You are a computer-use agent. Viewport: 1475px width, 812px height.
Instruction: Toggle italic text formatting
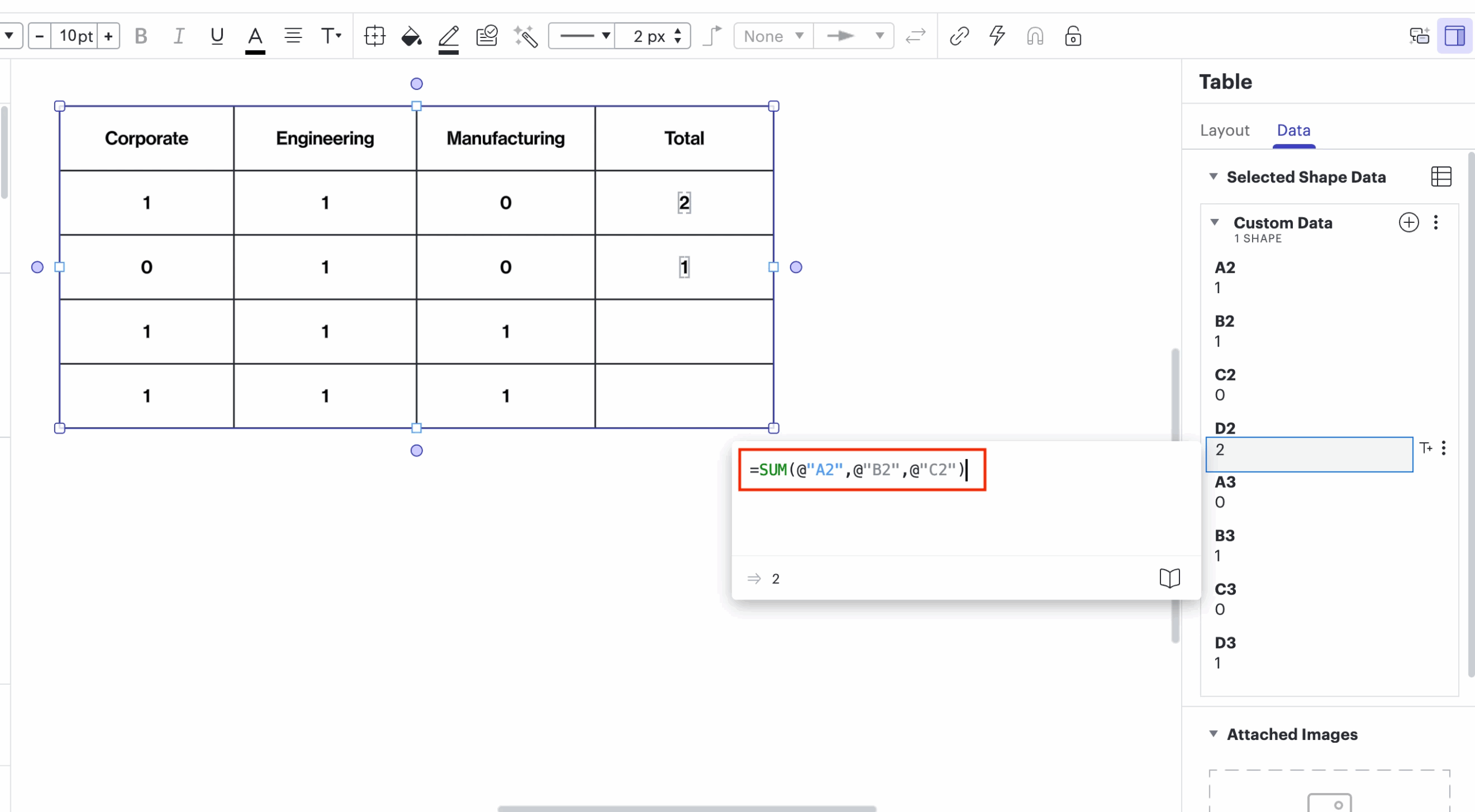[x=179, y=36]
